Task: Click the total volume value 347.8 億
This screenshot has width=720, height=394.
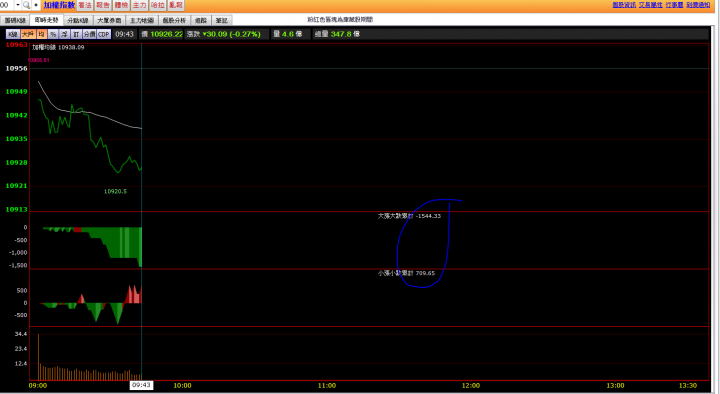Action: 345,34
